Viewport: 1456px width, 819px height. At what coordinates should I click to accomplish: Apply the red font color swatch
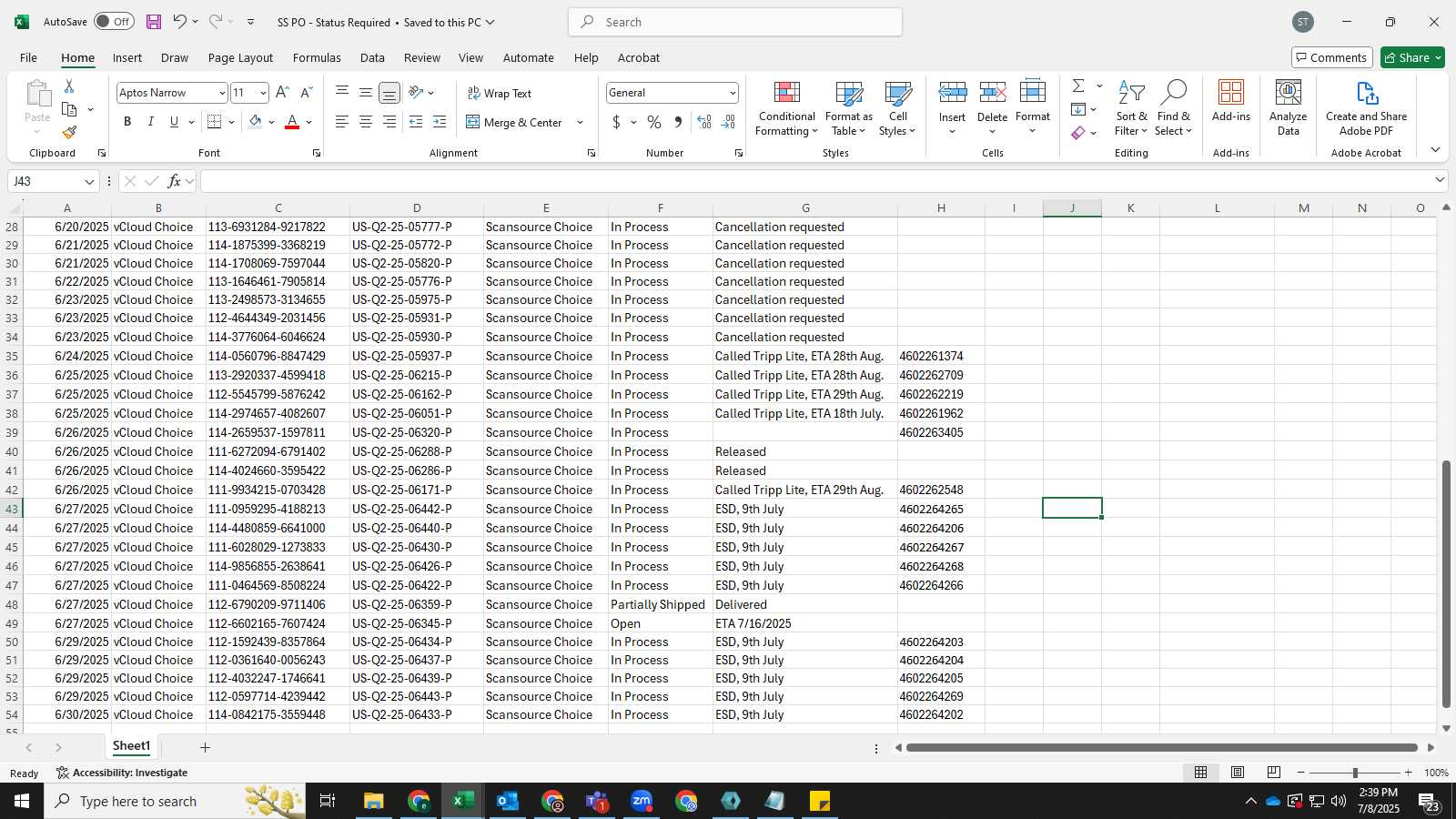(x=292, y=122)
